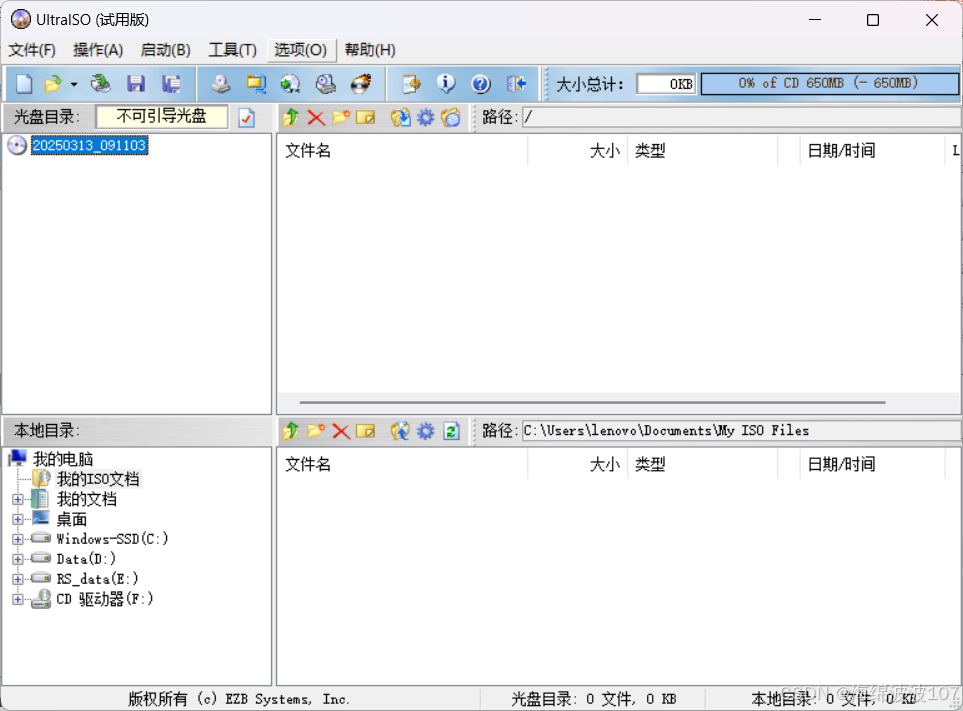Go up one level in local pane
Image resolution: width=963 pixels, height=711 pixels.
point(291,431)
